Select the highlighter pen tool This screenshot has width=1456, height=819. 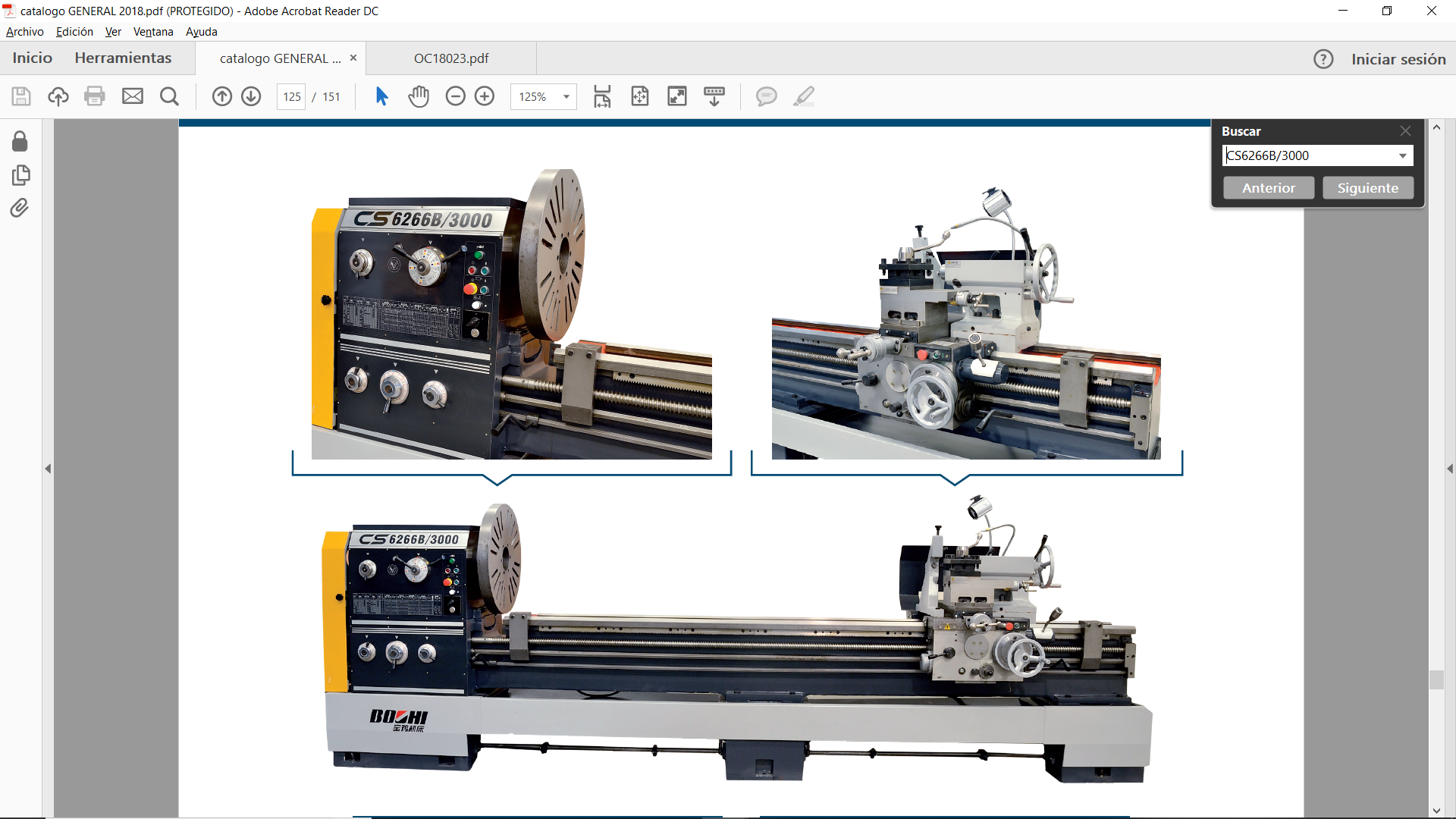point(804,96)
